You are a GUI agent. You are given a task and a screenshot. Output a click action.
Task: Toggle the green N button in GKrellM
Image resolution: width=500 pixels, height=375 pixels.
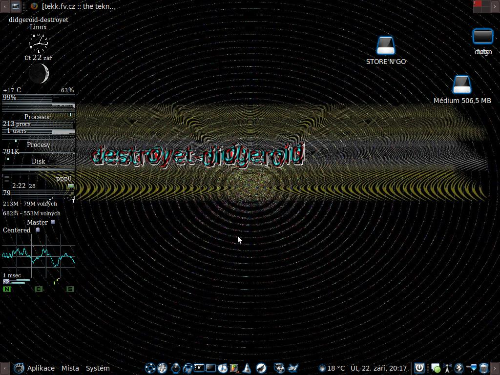pos(7,289)
